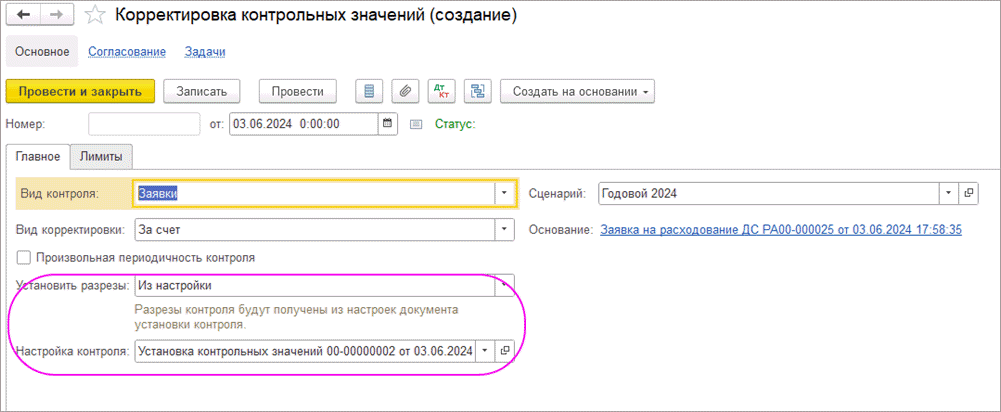Click the status message icon next to Статус
1001x412 pixels.
point(416,124)
